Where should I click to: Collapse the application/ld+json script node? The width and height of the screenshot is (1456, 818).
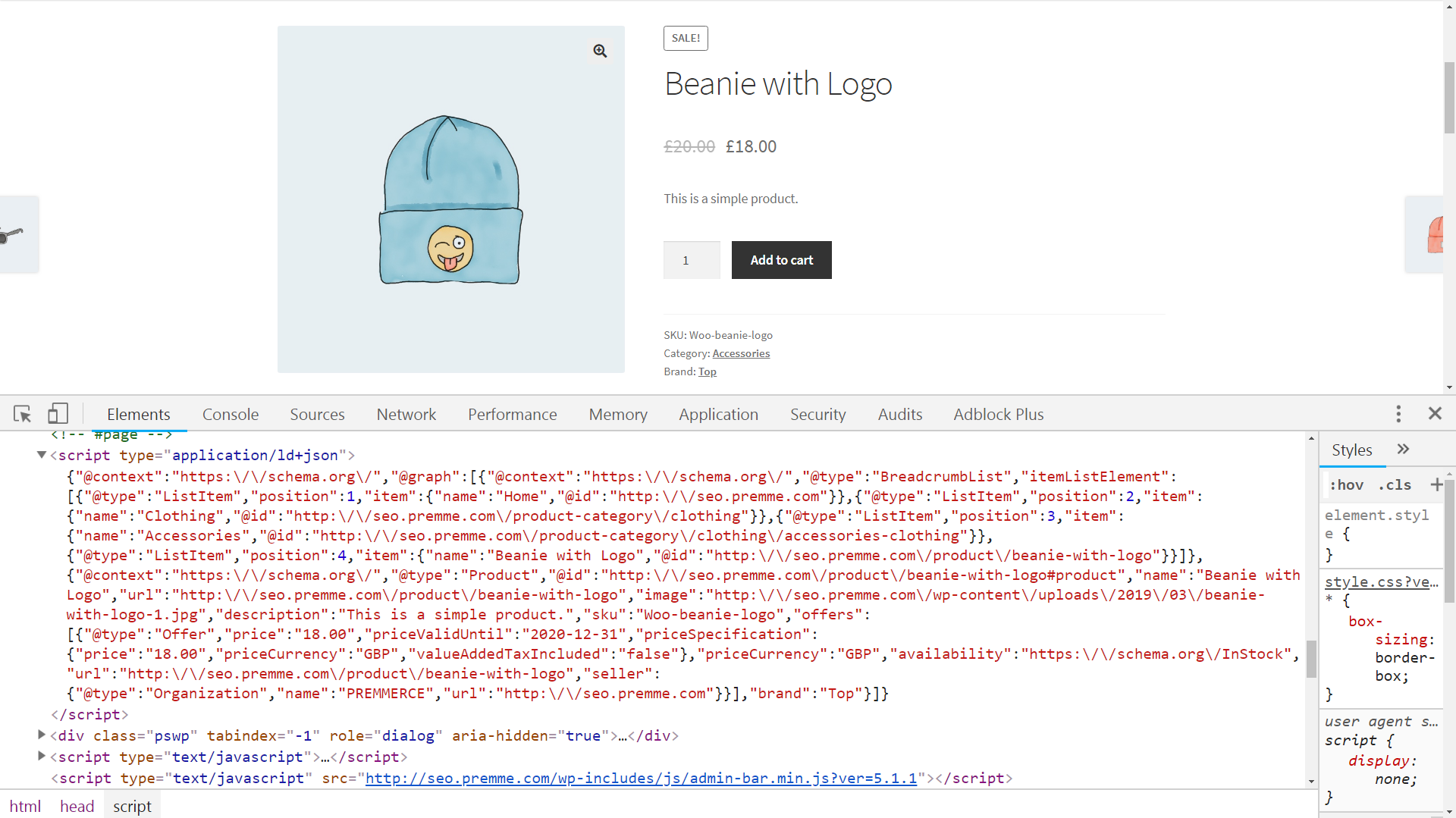click(x=42, y=455)
